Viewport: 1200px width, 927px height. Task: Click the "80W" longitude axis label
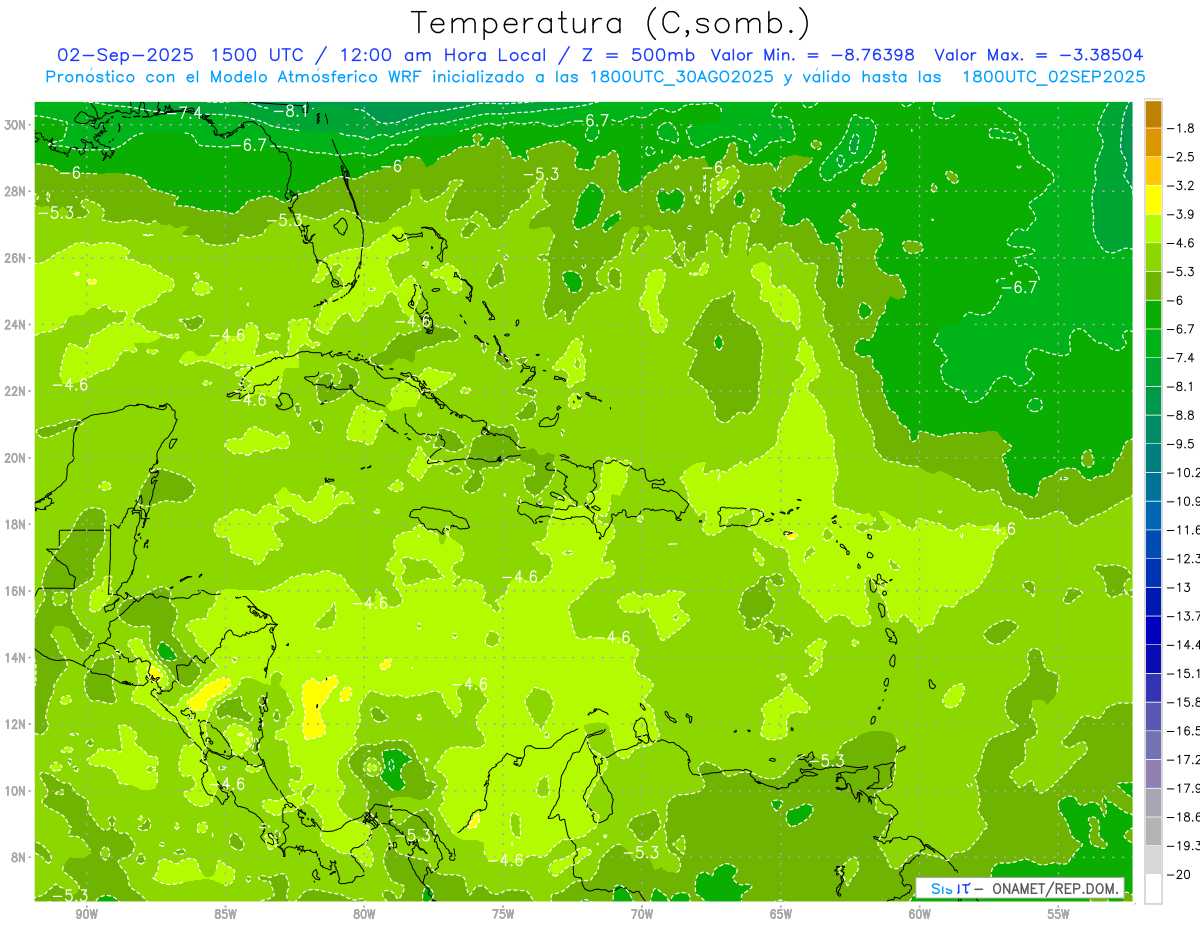364,914
